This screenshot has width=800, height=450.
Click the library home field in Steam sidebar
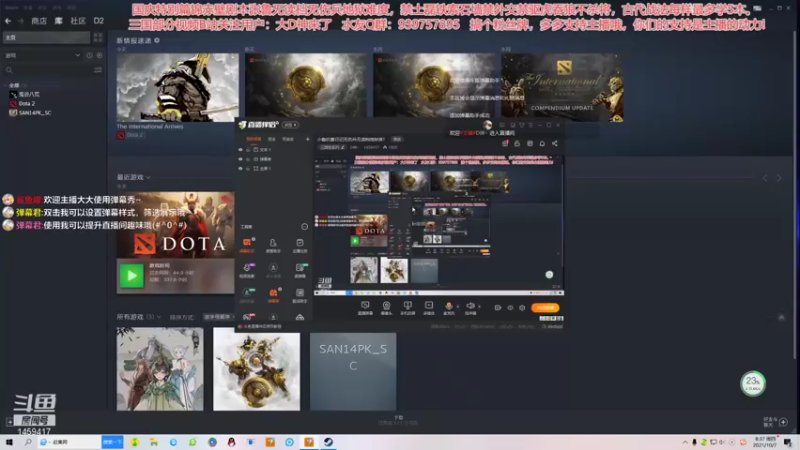coord(46,37)
